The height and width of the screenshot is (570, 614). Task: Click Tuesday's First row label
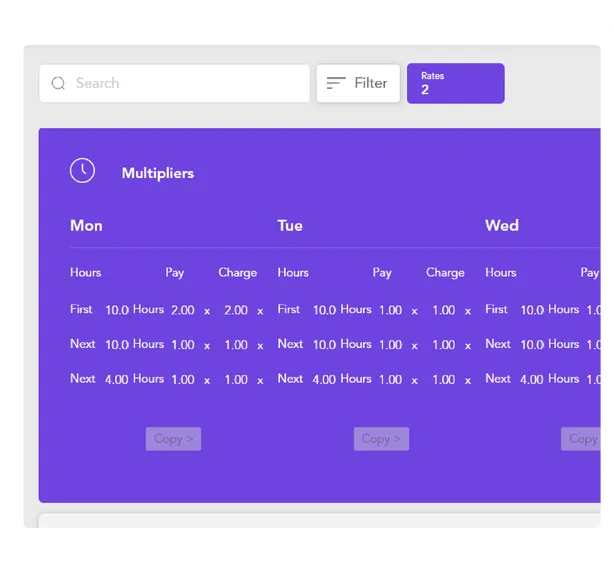(289, 309)
